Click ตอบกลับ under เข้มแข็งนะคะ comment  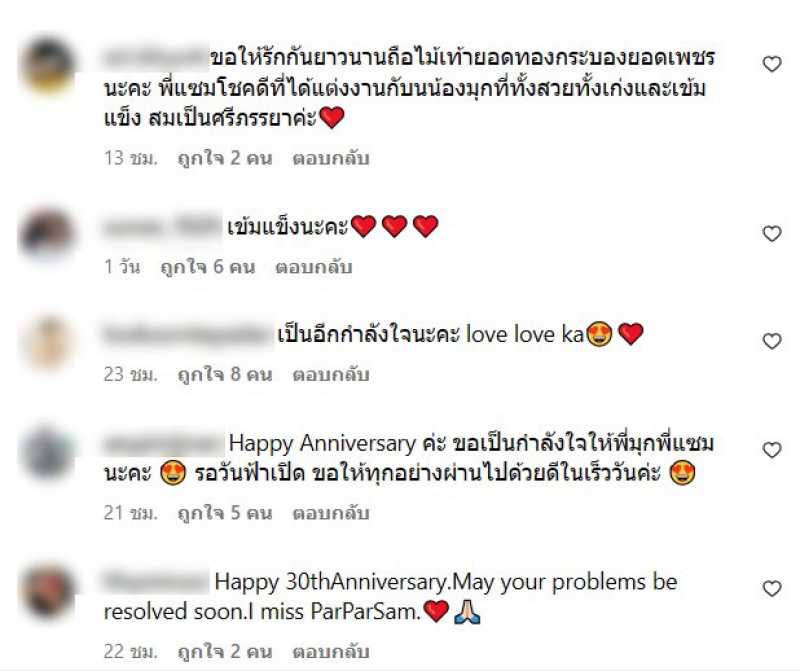point(314,267)
